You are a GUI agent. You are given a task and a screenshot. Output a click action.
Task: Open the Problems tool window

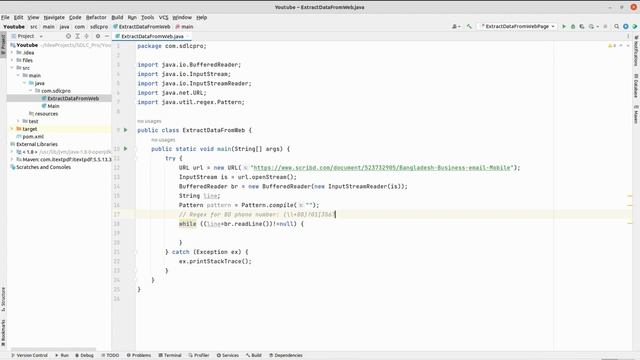tap(139, 356)
